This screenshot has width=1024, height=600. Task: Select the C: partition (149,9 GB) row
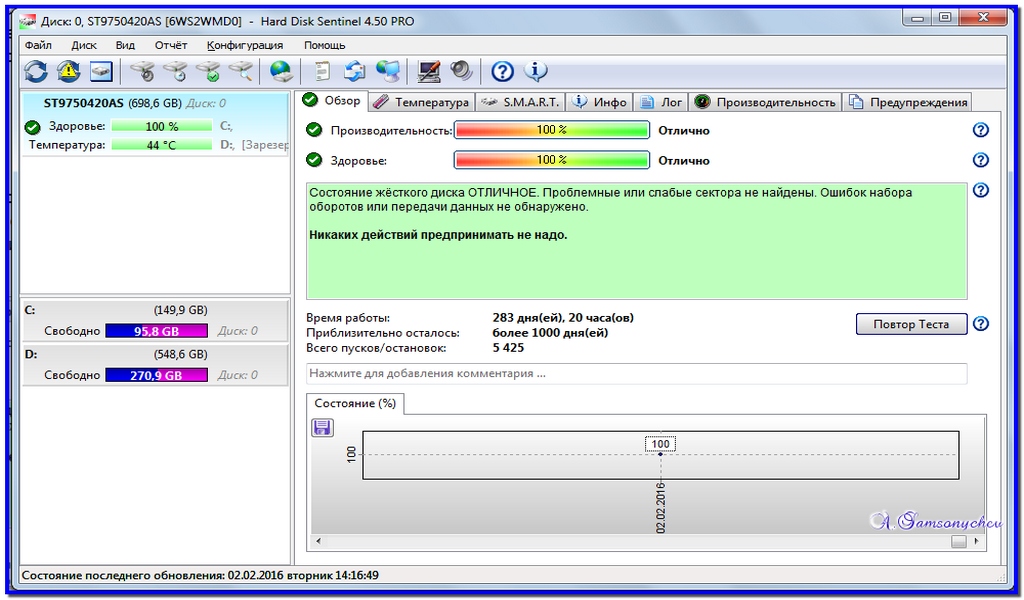pyautogui.click(x=155, y=321)
